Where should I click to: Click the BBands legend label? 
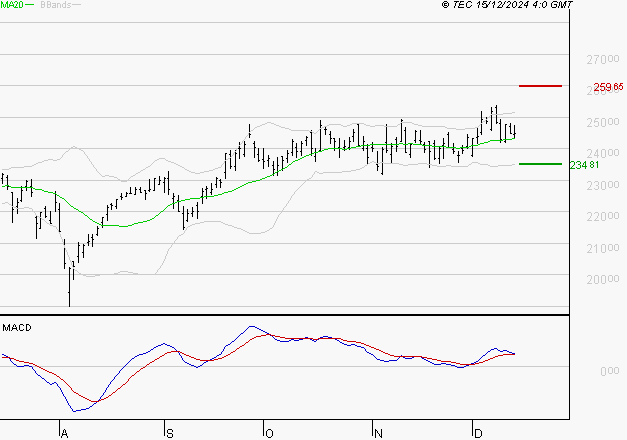56,5
